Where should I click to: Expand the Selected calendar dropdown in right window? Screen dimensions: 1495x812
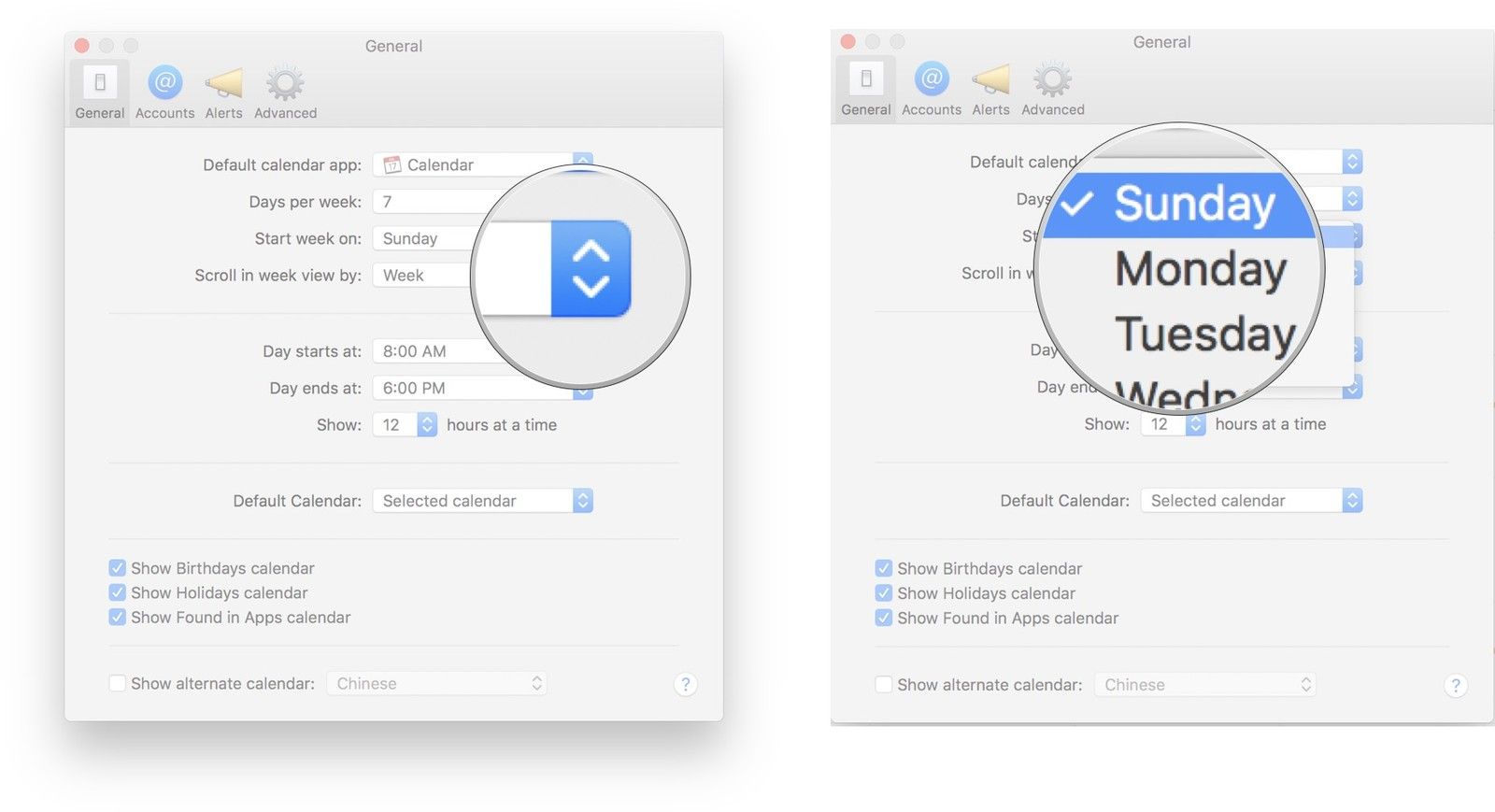click(x=1250, y=501)
